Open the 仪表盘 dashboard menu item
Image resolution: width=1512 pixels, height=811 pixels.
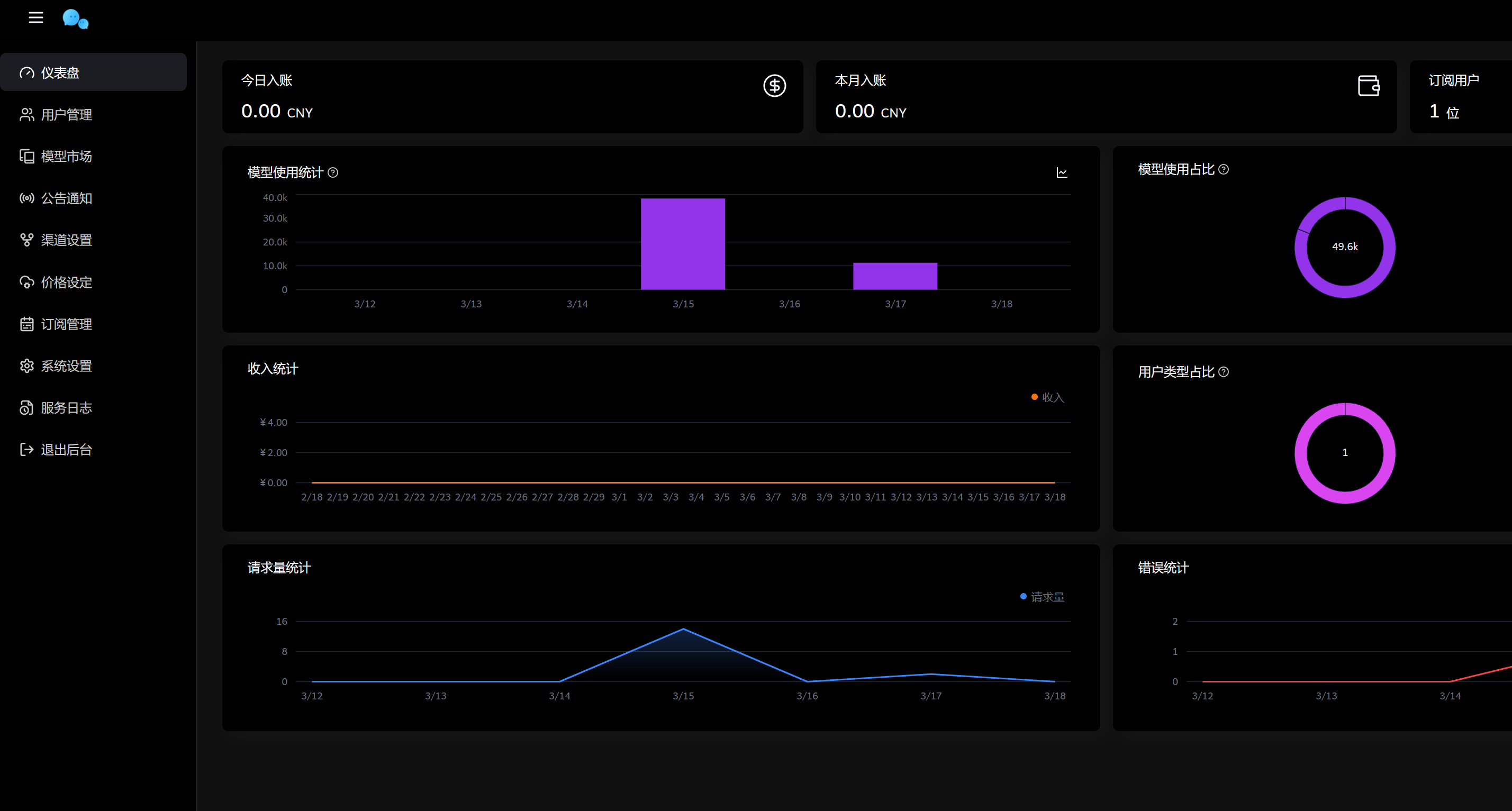pyautogui.click(x=94, y=72)
